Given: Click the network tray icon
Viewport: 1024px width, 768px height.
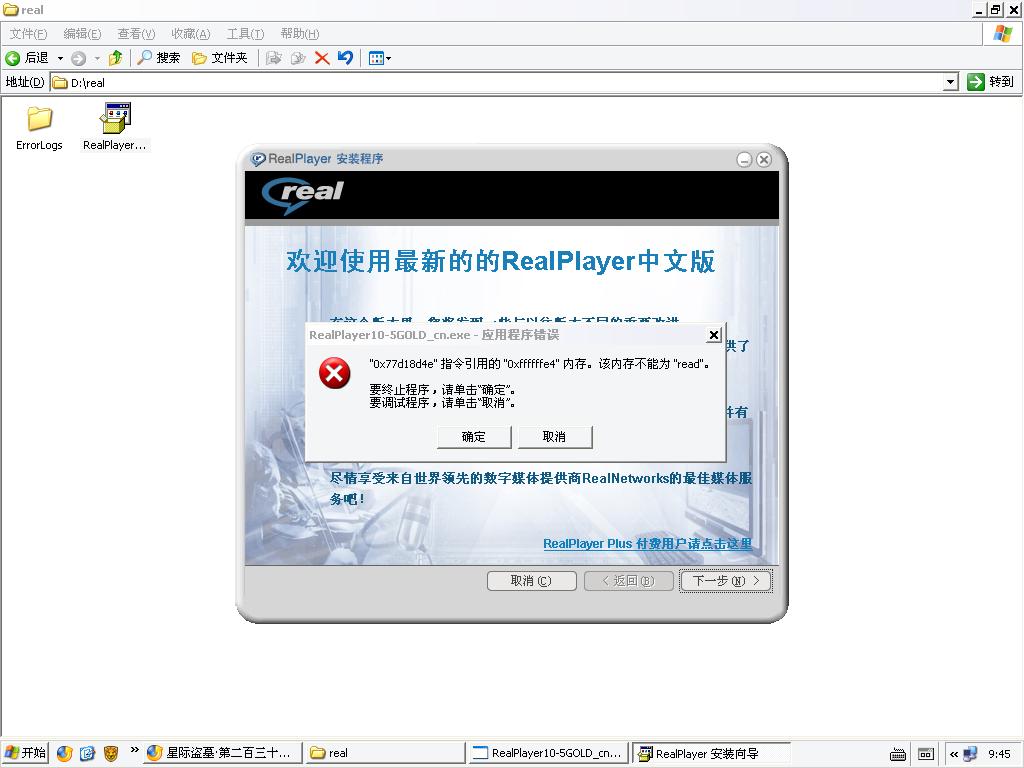Looking at the screenshot, I should pos(970,754).
